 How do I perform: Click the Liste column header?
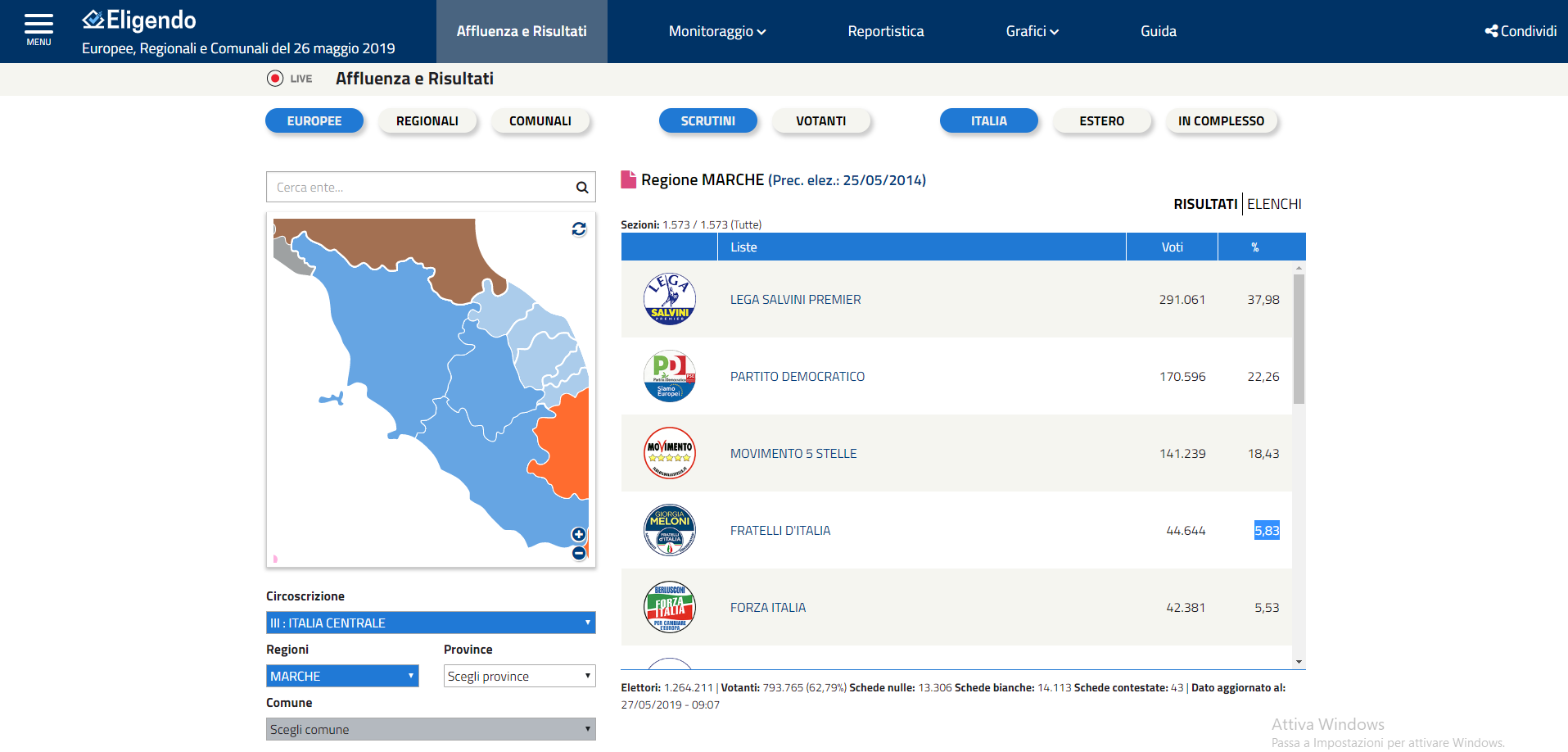coord(922,247)
